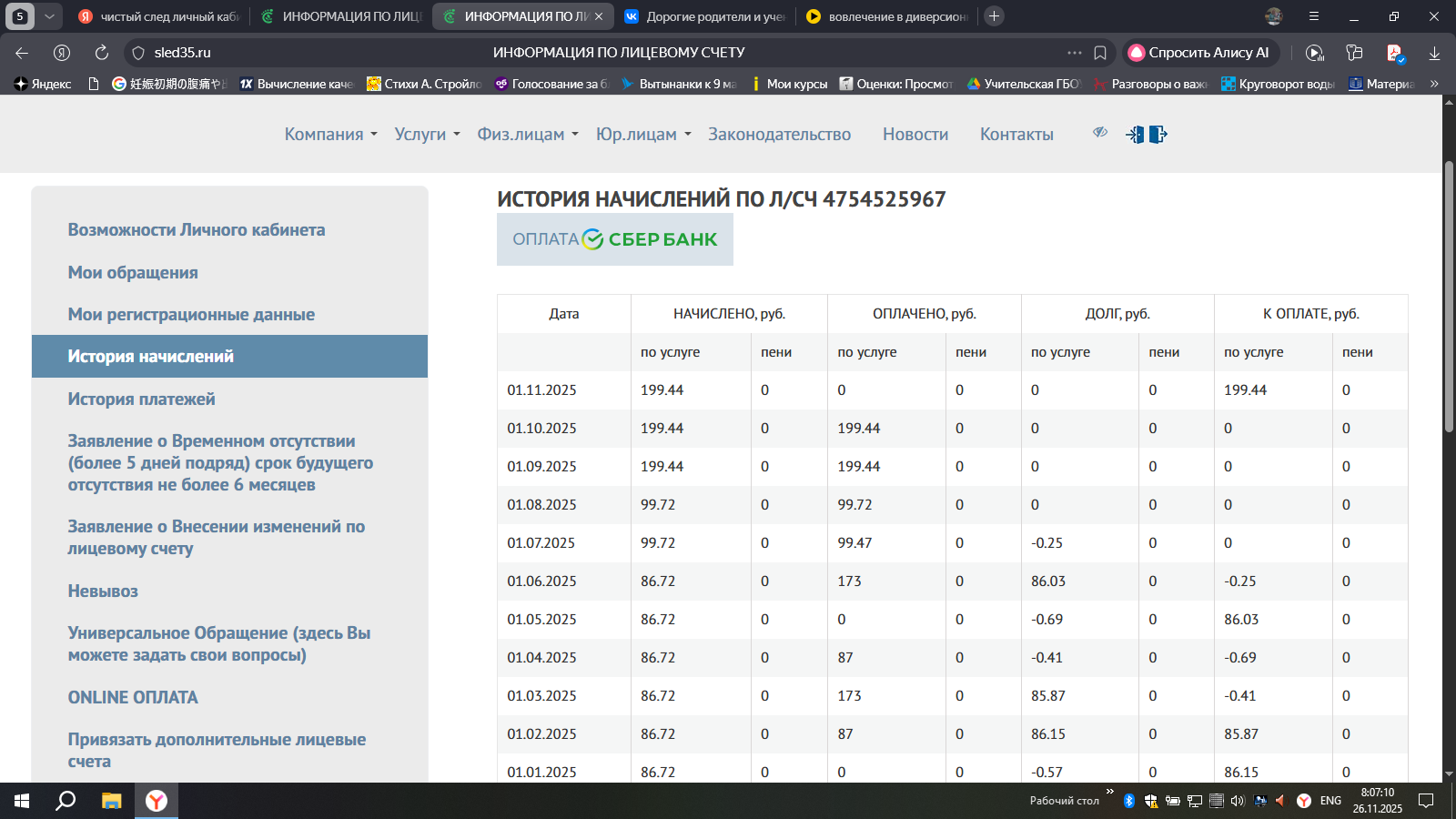The image size is (1456, 819).
Task: Expand the Услуги dropdown menu
Action: pos(427,135)
